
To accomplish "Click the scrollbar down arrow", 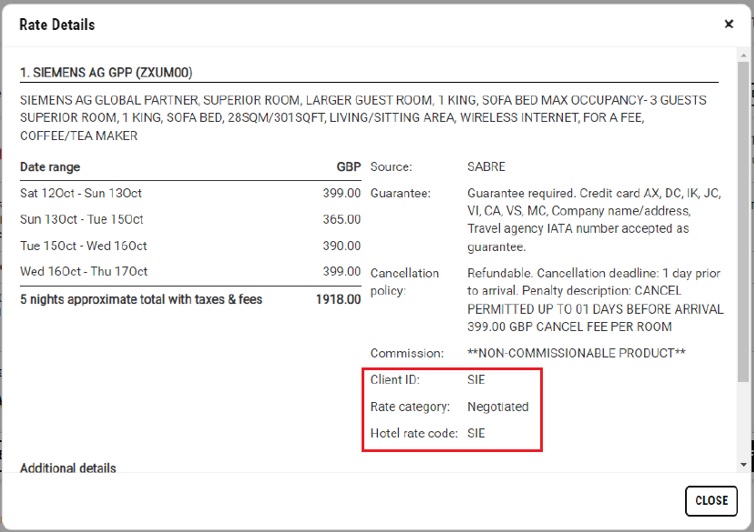I will [744, 465].
